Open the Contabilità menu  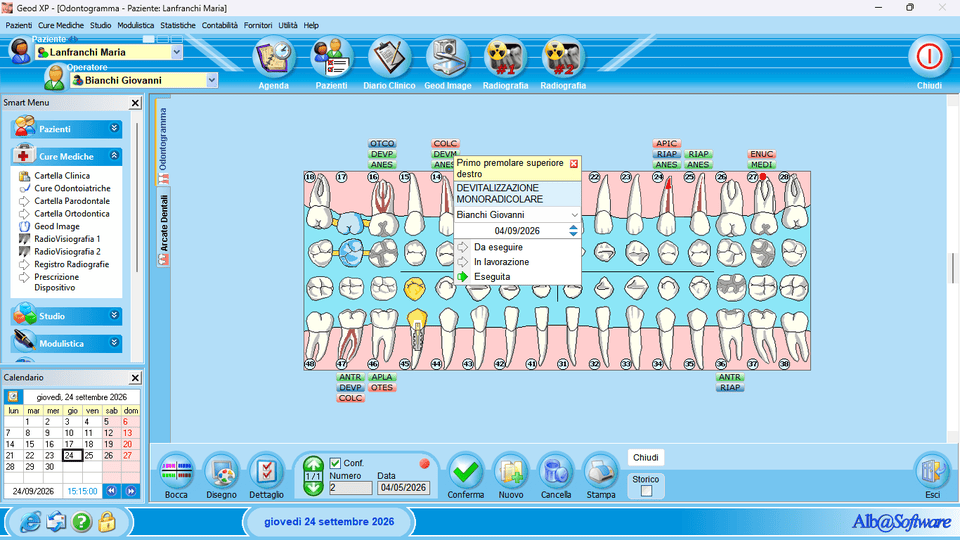(220, 26)
